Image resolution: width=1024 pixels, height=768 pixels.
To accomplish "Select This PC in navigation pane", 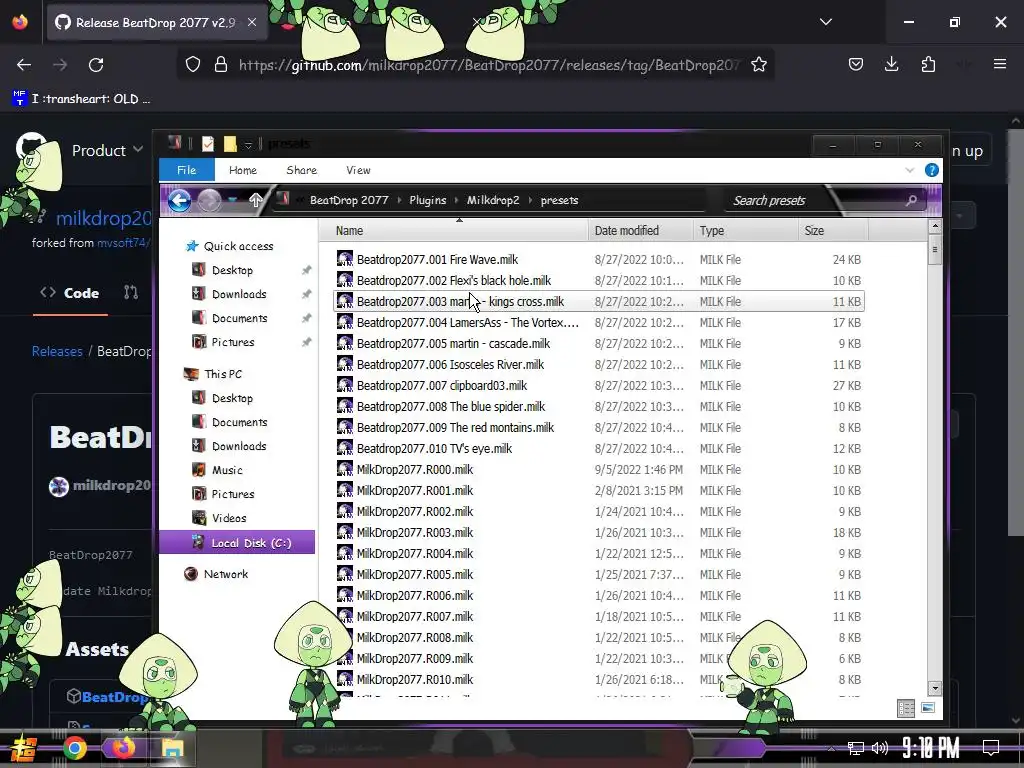I will (223, 374).
